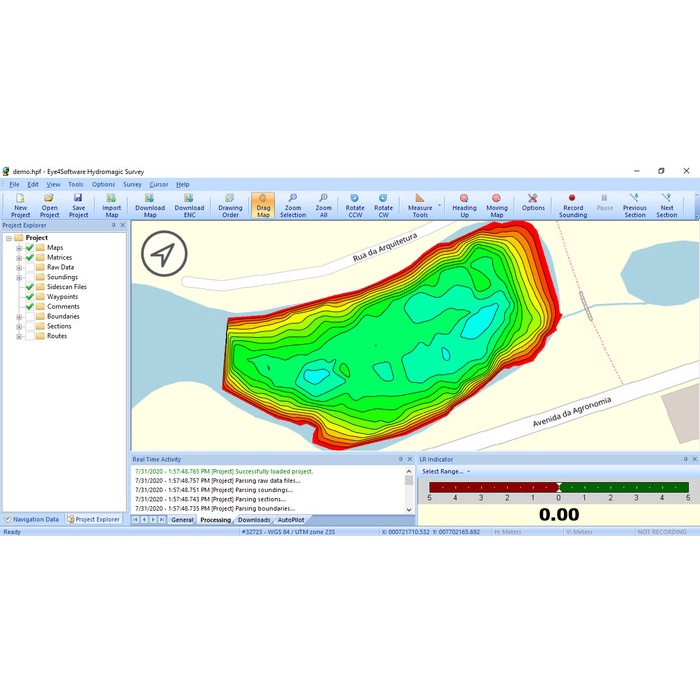Open the Options toolbar icon

[533, 202]
